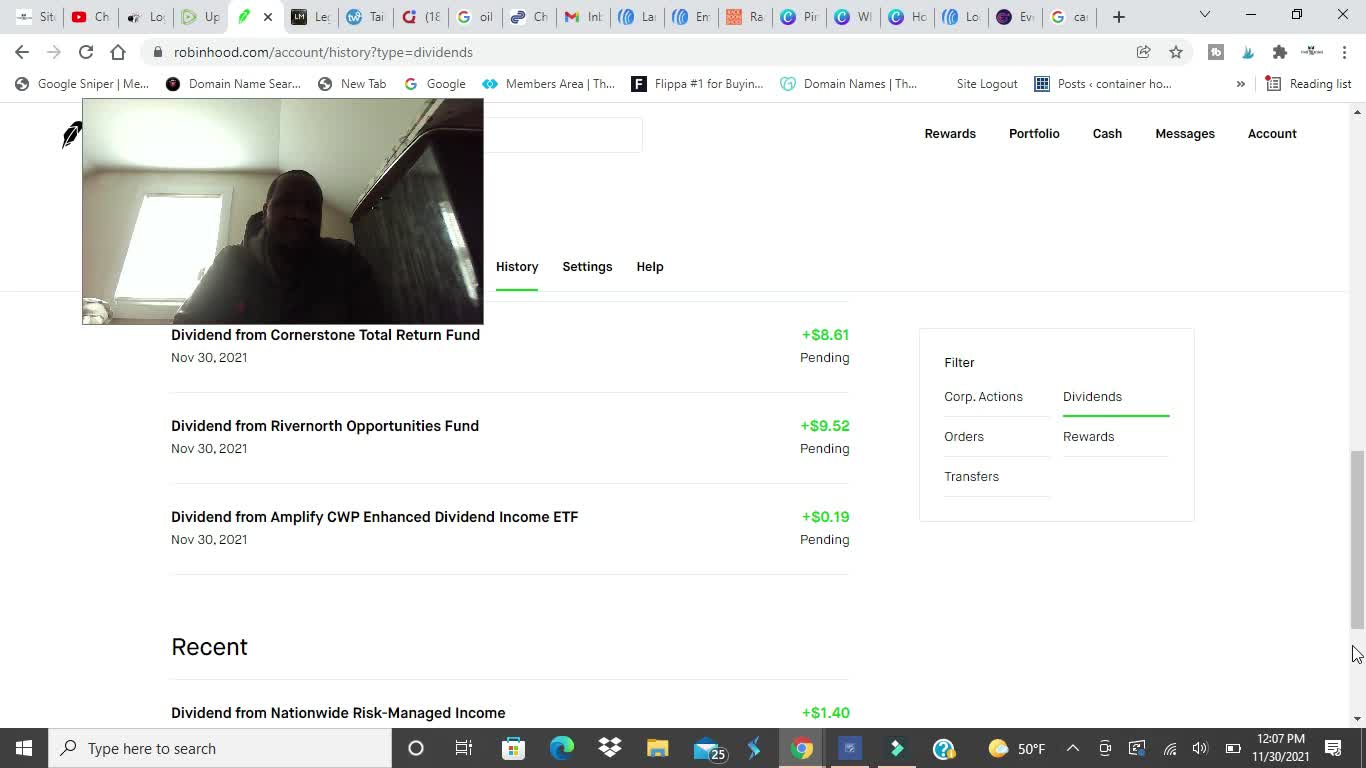
Task: Open the notification center icon
Action: (x=1333, y=748)
